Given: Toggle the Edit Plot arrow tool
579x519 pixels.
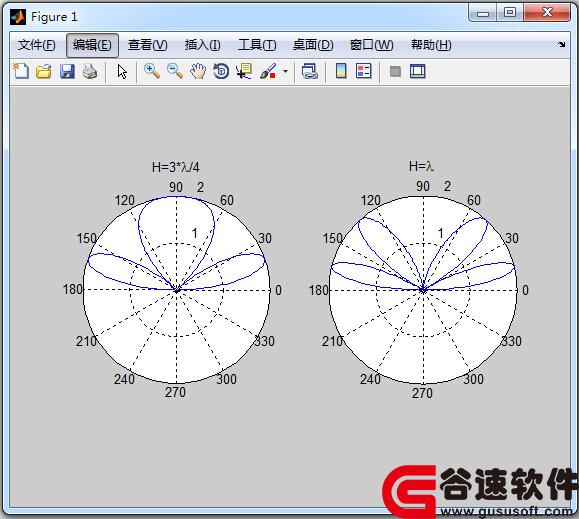Looking at the screenshot, I should point(122,72).
